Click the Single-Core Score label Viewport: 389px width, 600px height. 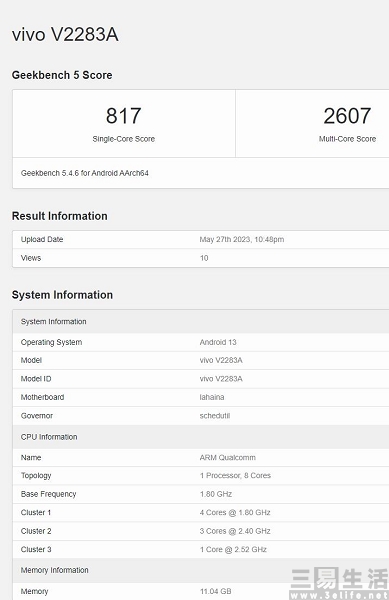[124, 139]
